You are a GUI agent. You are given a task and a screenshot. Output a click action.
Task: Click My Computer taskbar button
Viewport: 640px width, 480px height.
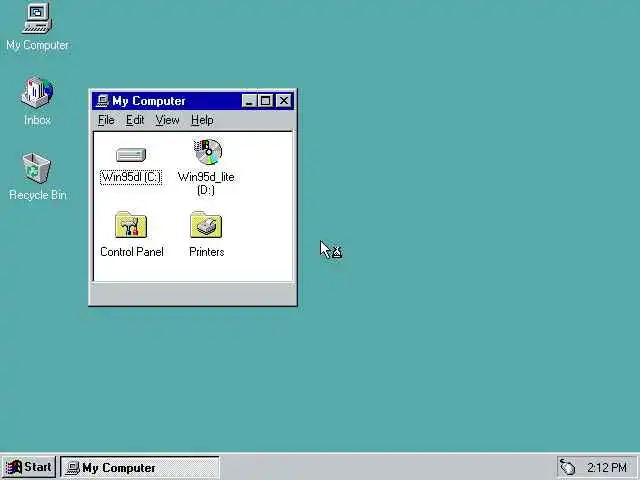coord(140,468)
